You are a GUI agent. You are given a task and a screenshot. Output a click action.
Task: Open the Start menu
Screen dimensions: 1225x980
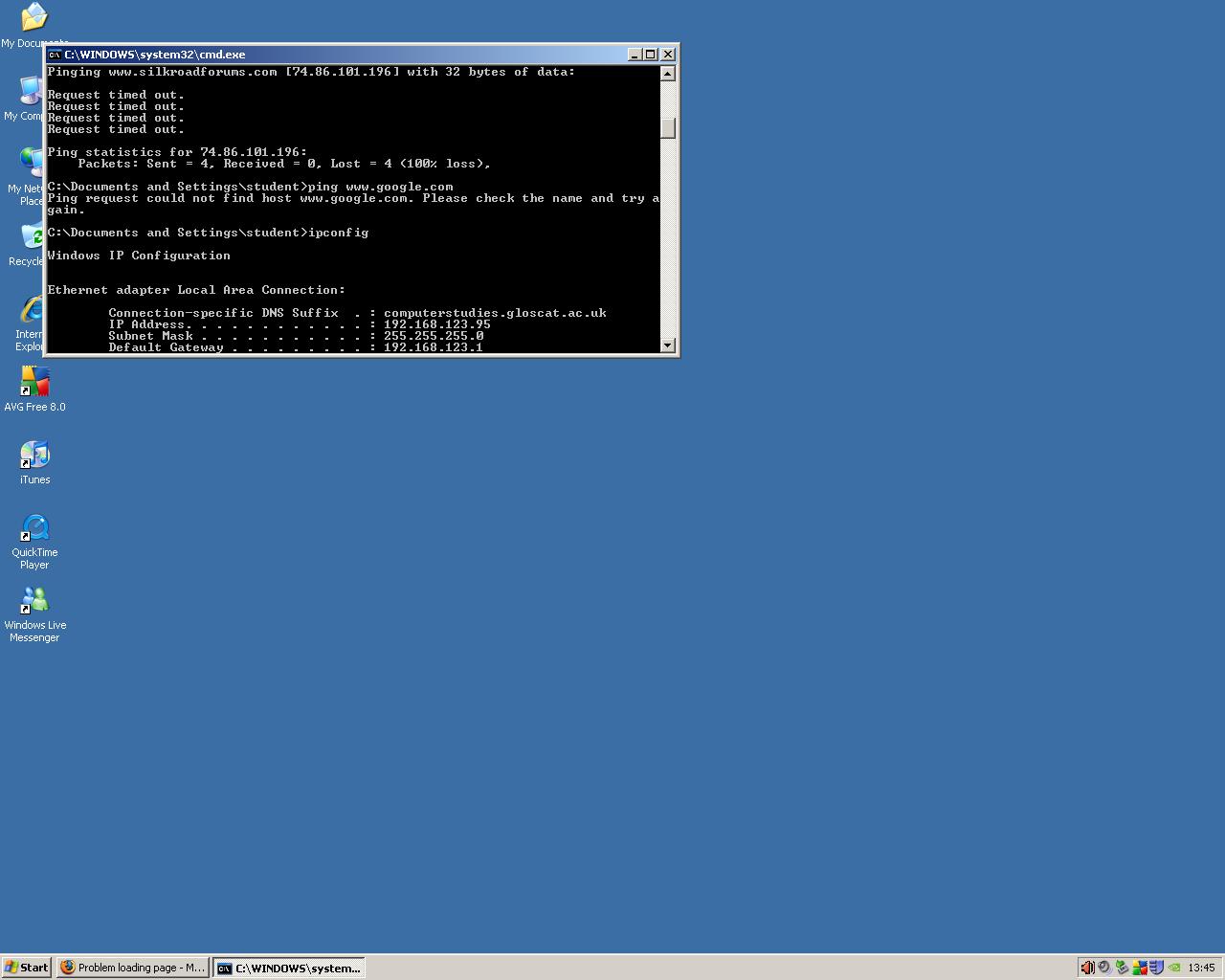27,968
